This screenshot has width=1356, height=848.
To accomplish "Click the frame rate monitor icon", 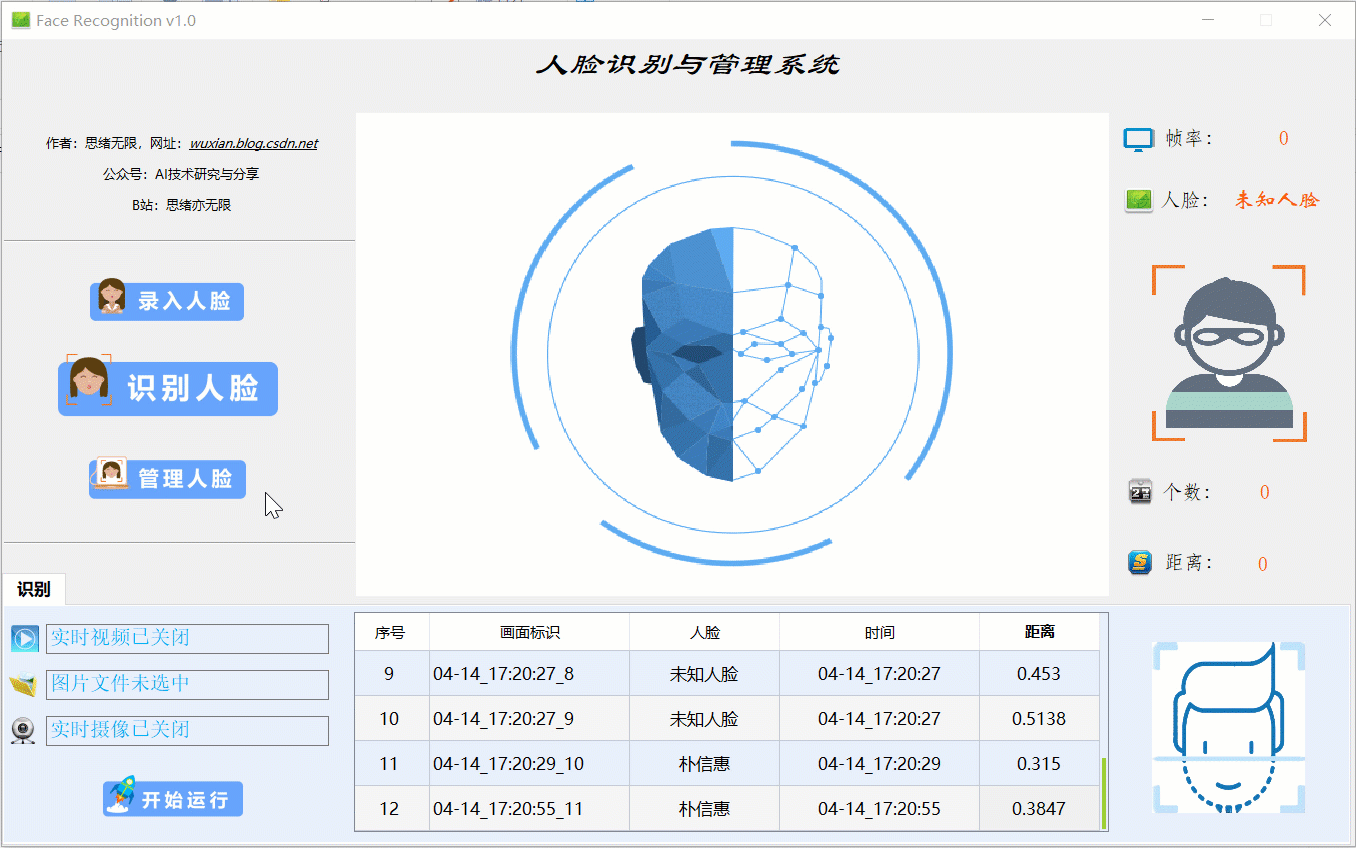I will [x=1139, y=139].
